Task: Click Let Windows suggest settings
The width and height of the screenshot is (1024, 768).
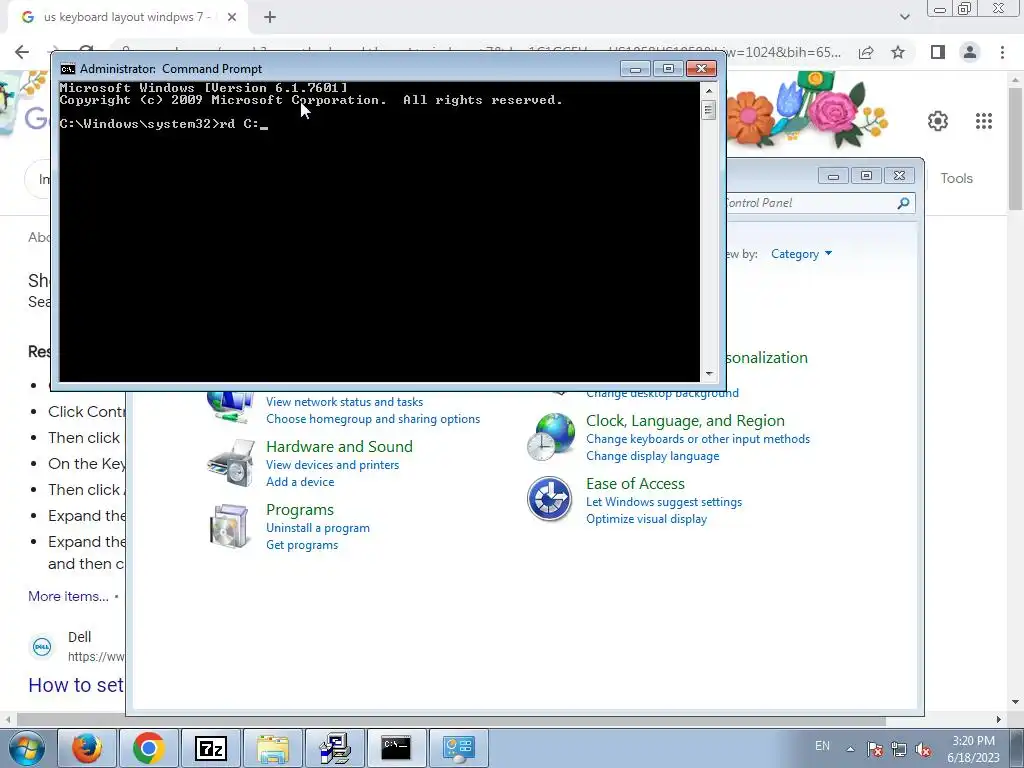Action: coord(664,502)
